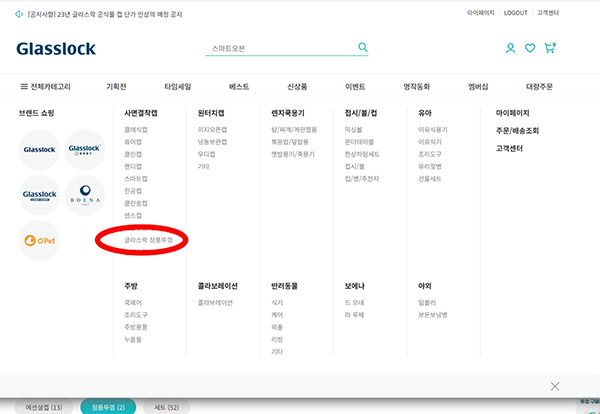Click 고객센터 in the side menu
Image resolution: width=600 pixels, height=414 pixels.
click(509, 148)
